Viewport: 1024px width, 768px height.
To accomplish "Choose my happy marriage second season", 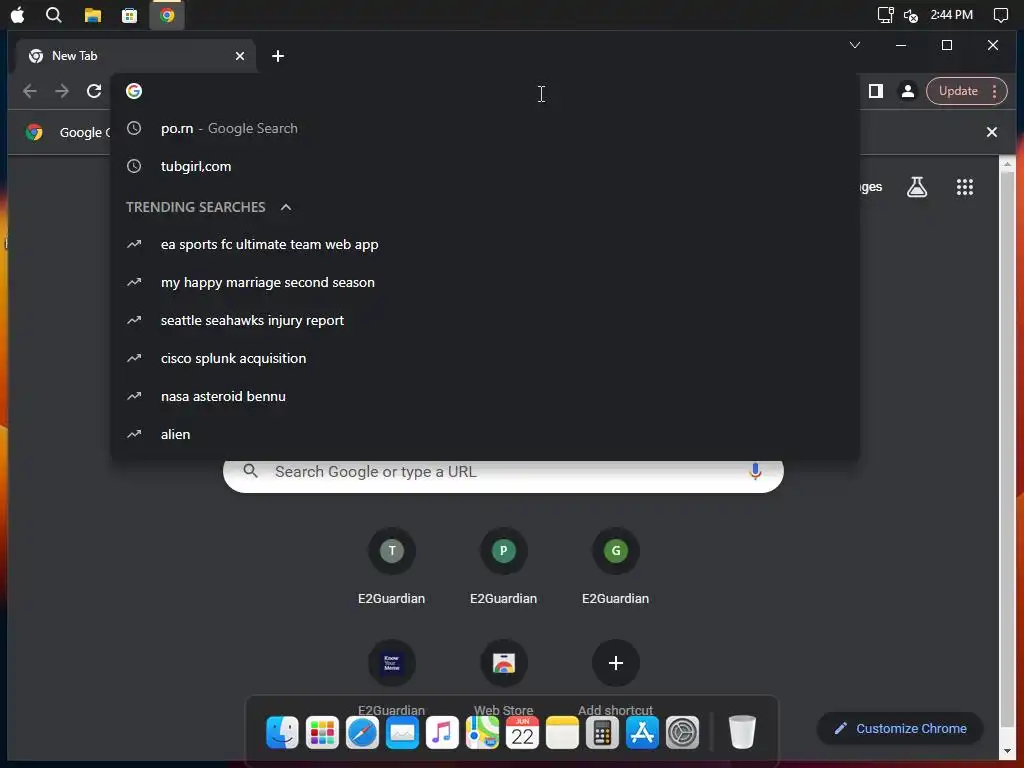I will (485, 283).
